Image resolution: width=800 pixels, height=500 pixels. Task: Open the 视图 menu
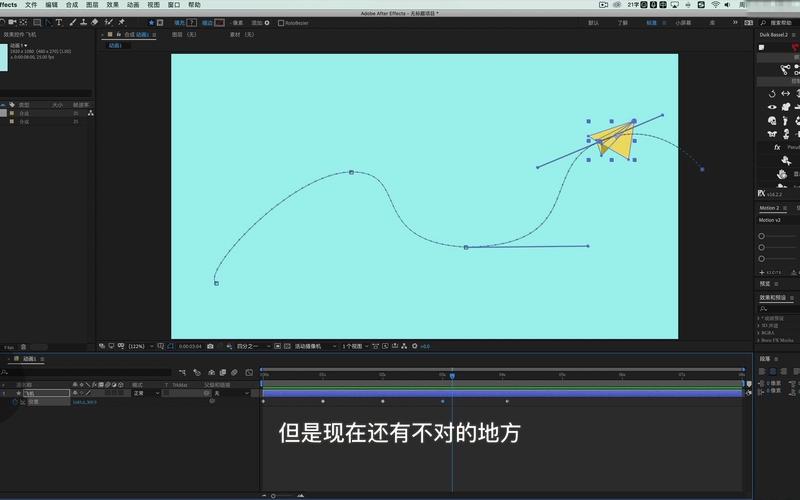[154, 5]
